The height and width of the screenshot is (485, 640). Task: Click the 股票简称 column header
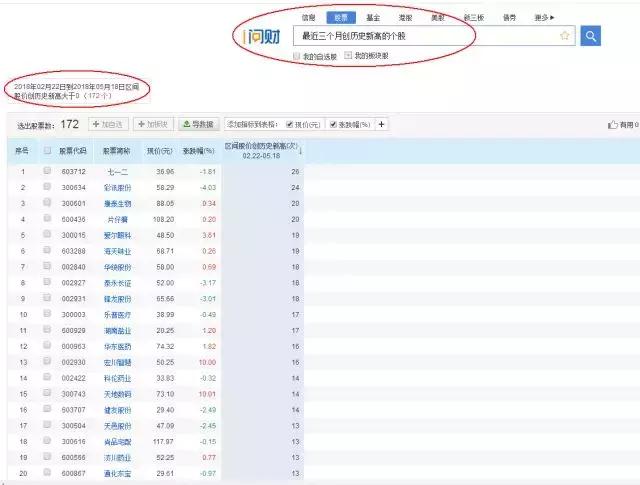[116, 151]
